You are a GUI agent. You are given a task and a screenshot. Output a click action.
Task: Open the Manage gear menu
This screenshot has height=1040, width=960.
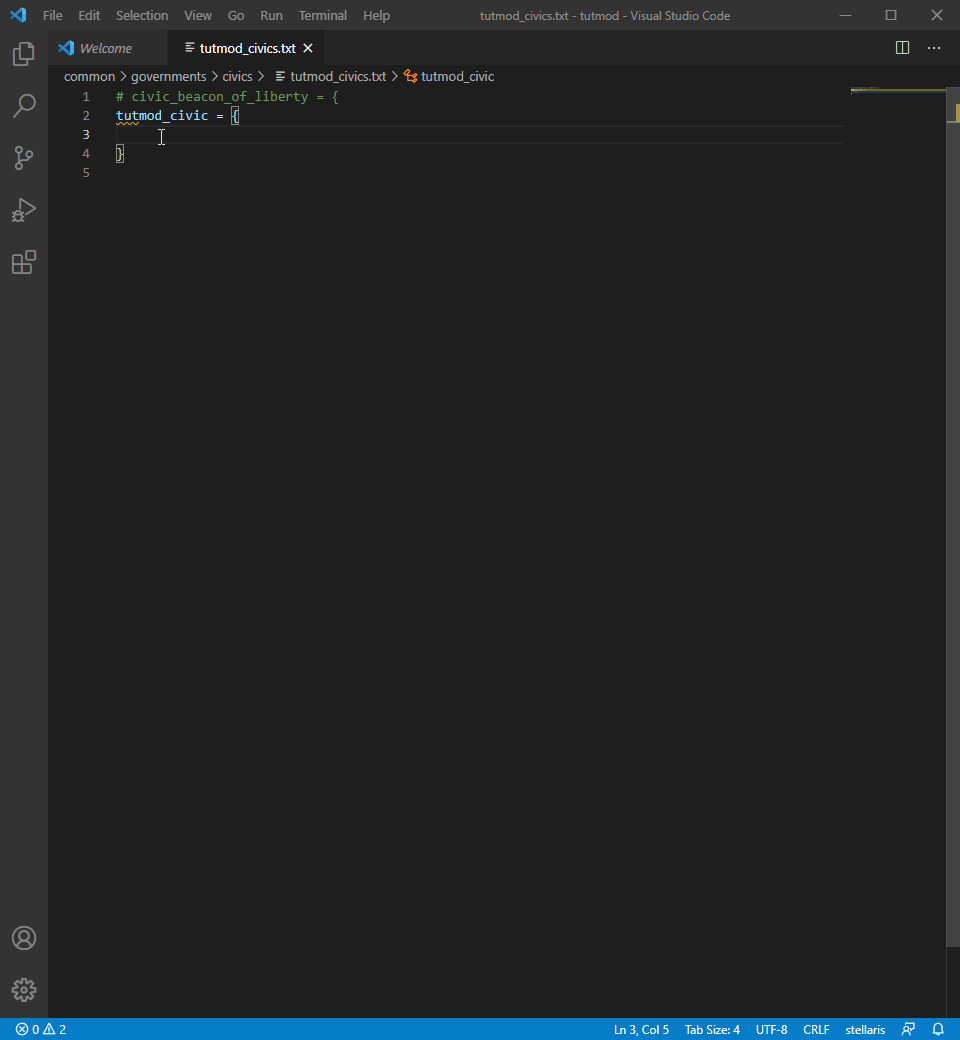tap(24, 990)
